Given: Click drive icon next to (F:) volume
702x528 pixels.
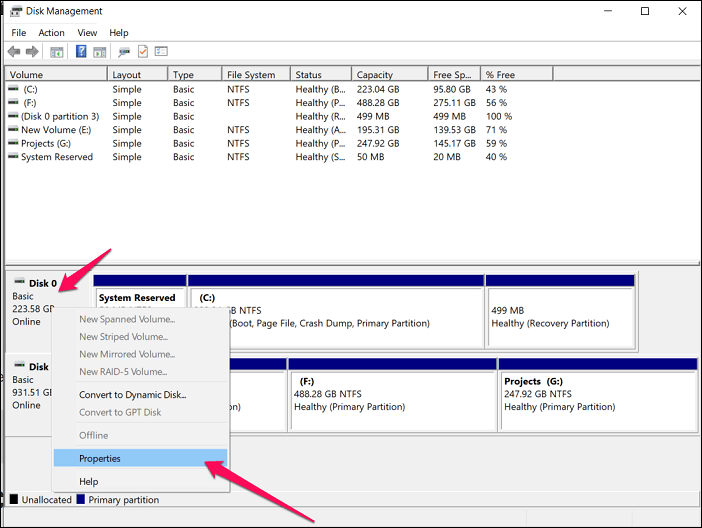Looking at the screenshot, I should [x=13, y=103].
